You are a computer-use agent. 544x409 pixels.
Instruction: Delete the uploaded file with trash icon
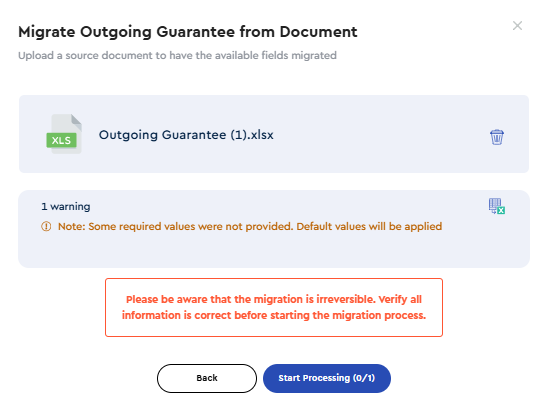point(496,137)
